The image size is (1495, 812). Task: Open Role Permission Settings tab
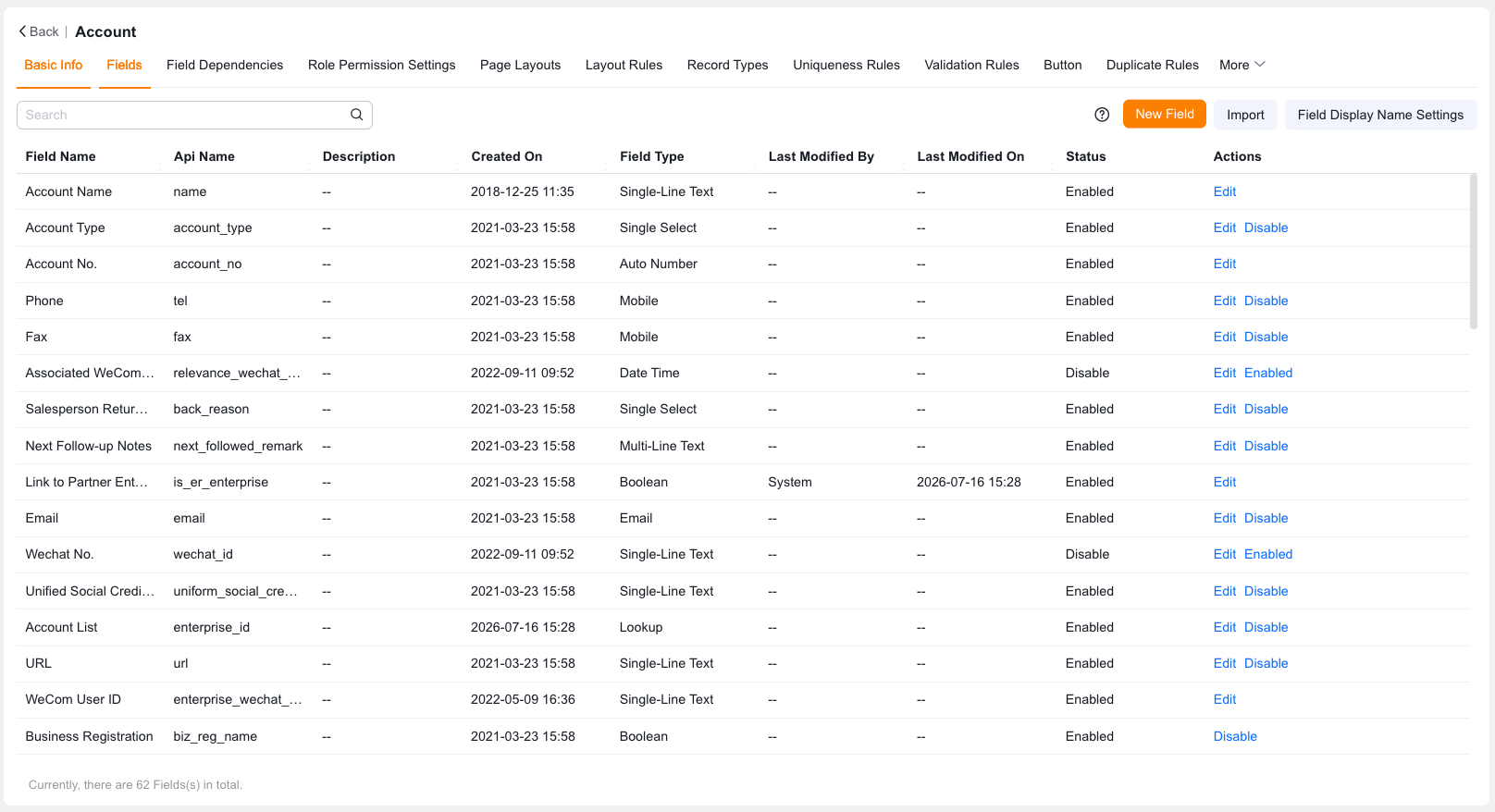[x=382, y=65]
